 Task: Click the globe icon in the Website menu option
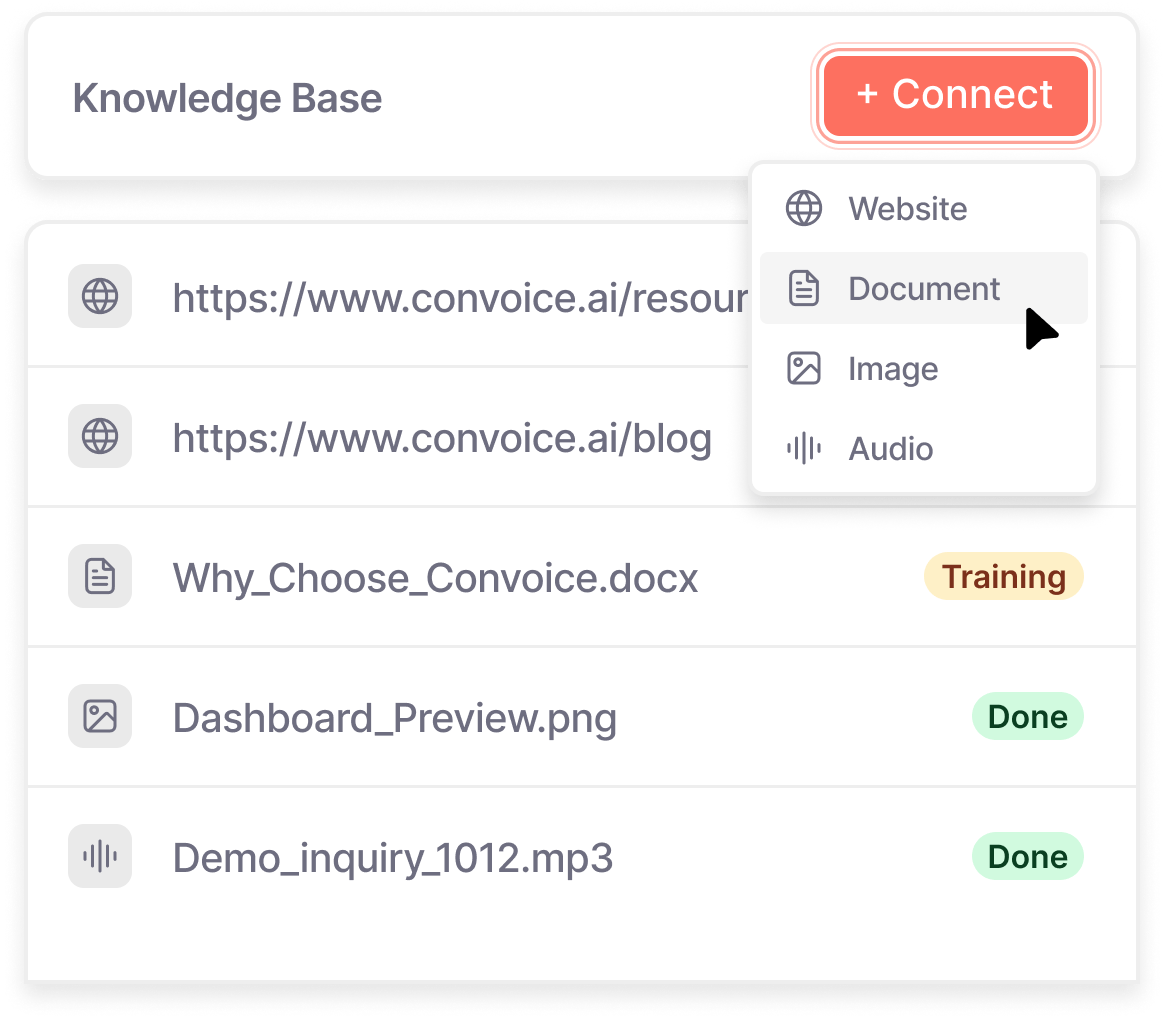(804, 209)
